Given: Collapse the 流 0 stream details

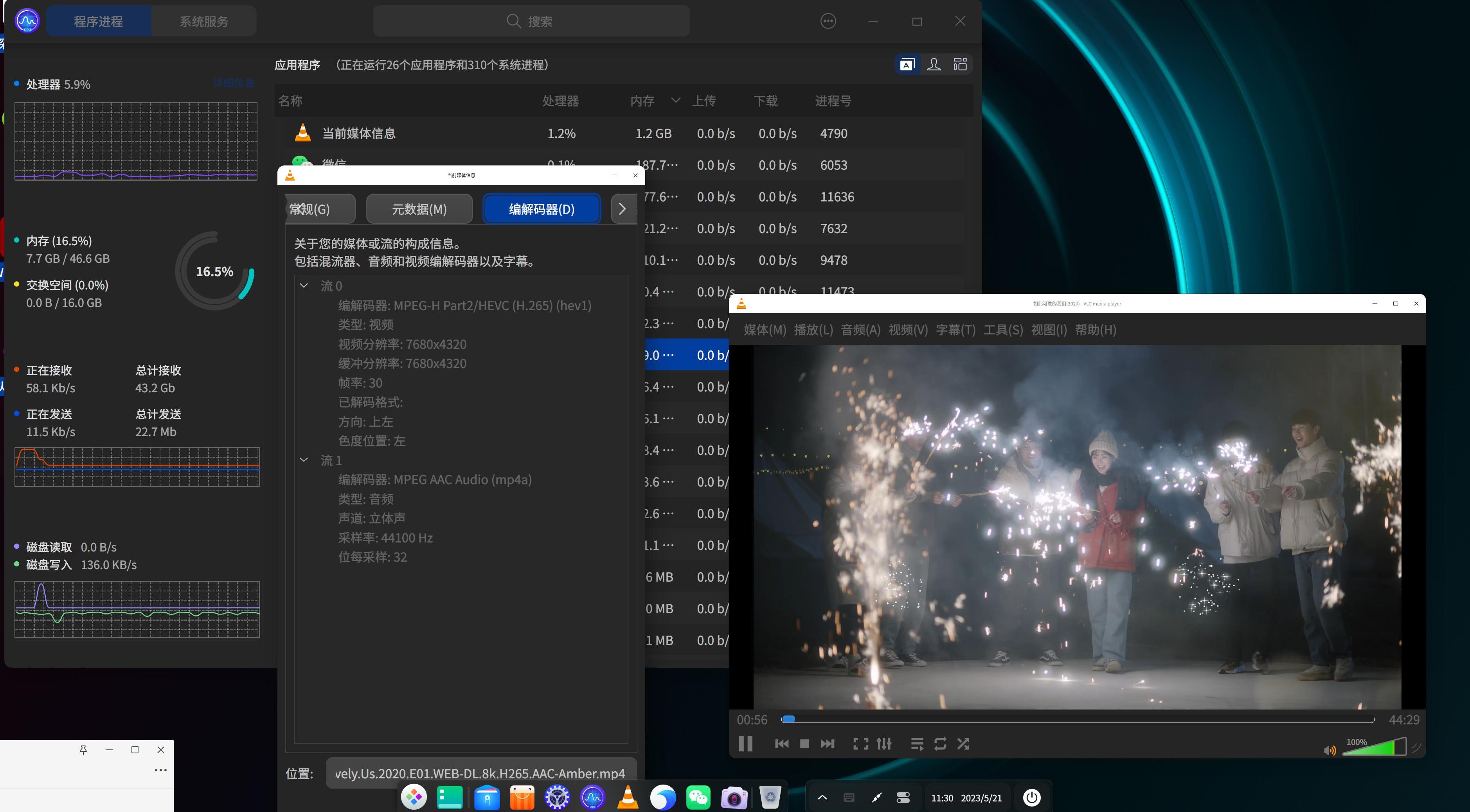Looking at the screenshot, I should click(x=304, y=285).
